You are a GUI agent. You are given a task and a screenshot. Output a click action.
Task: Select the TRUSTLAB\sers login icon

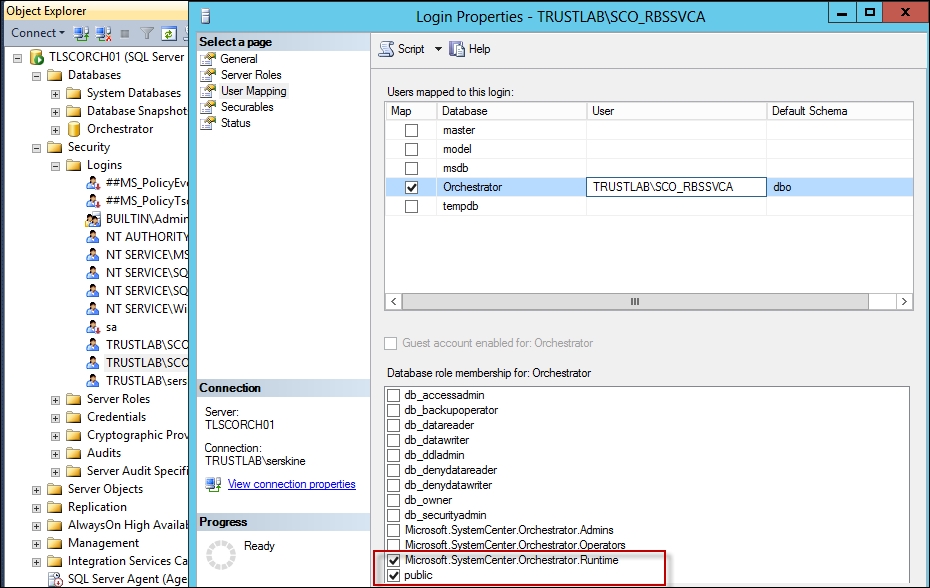tap(93, 381)
